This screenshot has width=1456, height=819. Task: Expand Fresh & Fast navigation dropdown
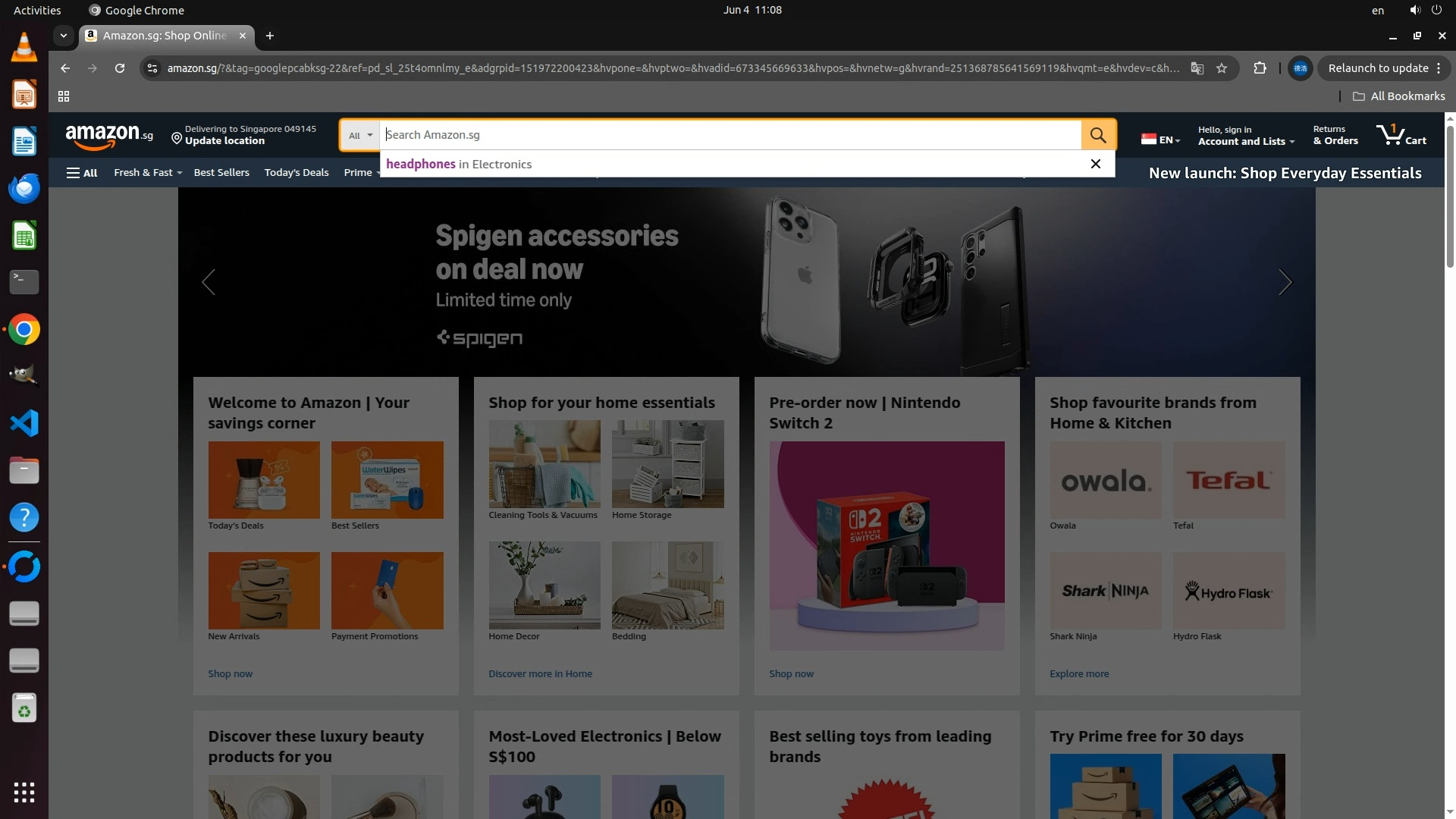point(148,173)
